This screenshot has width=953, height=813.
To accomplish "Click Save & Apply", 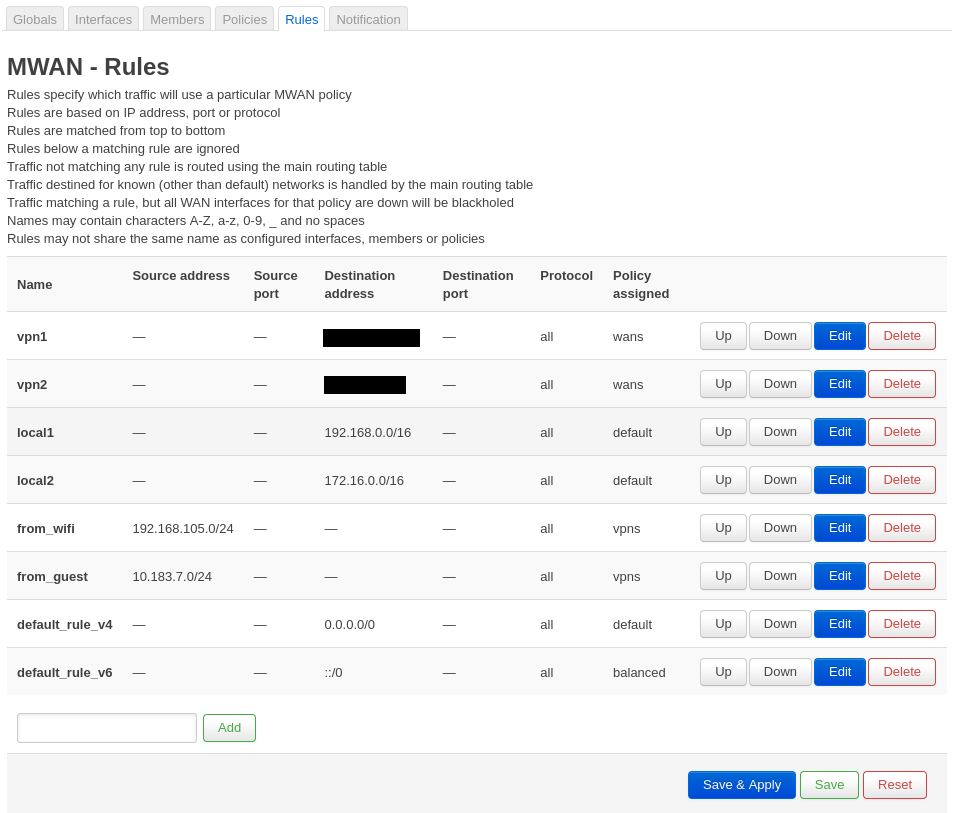I will click(x=741, y=785).
